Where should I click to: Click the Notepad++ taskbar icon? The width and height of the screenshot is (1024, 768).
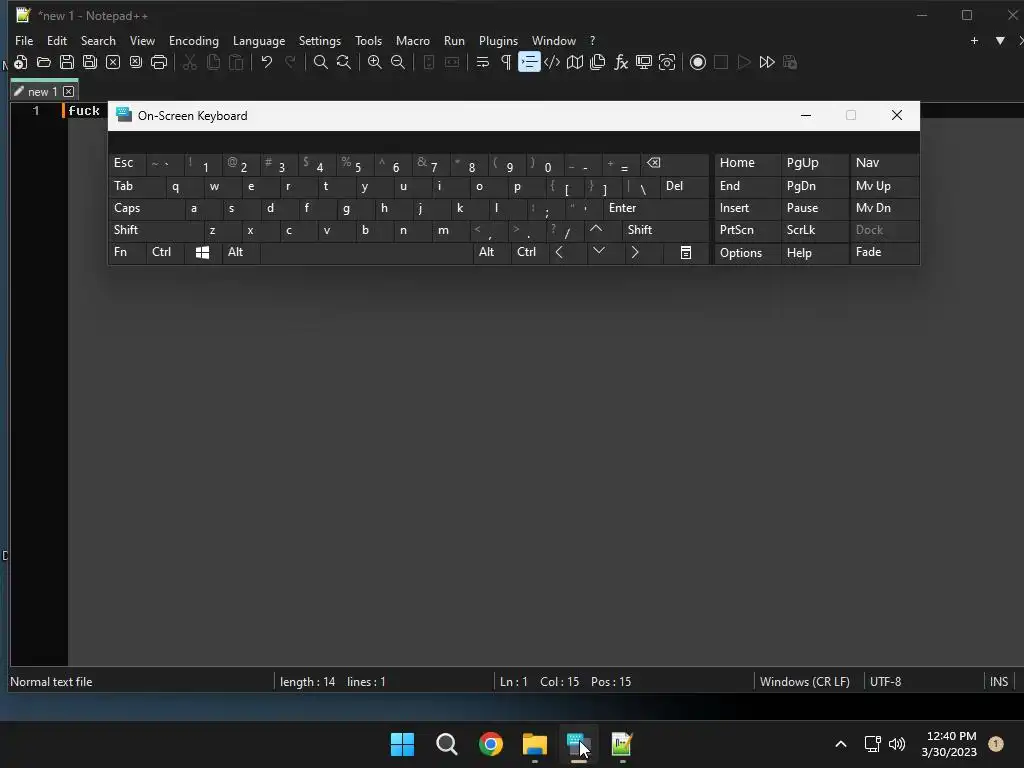pos(622,744)
